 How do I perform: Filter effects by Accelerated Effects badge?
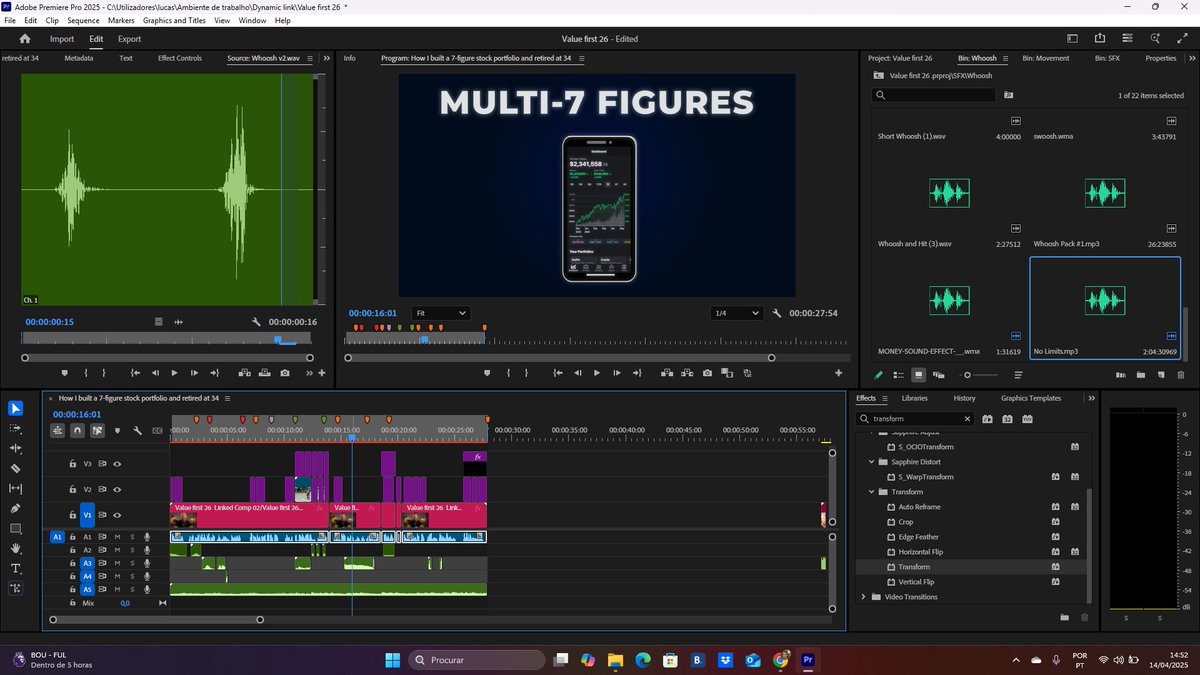[x=987, y=419]
